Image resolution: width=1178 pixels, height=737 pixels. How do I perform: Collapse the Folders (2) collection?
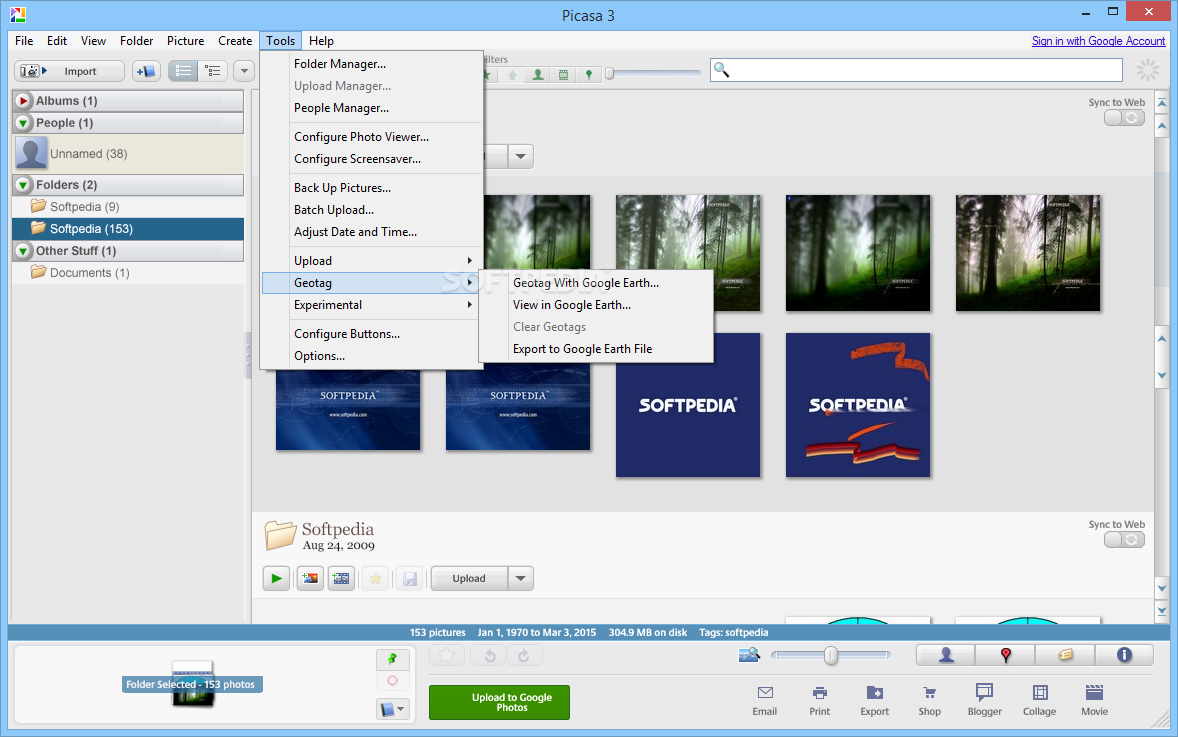click(23, 185)
